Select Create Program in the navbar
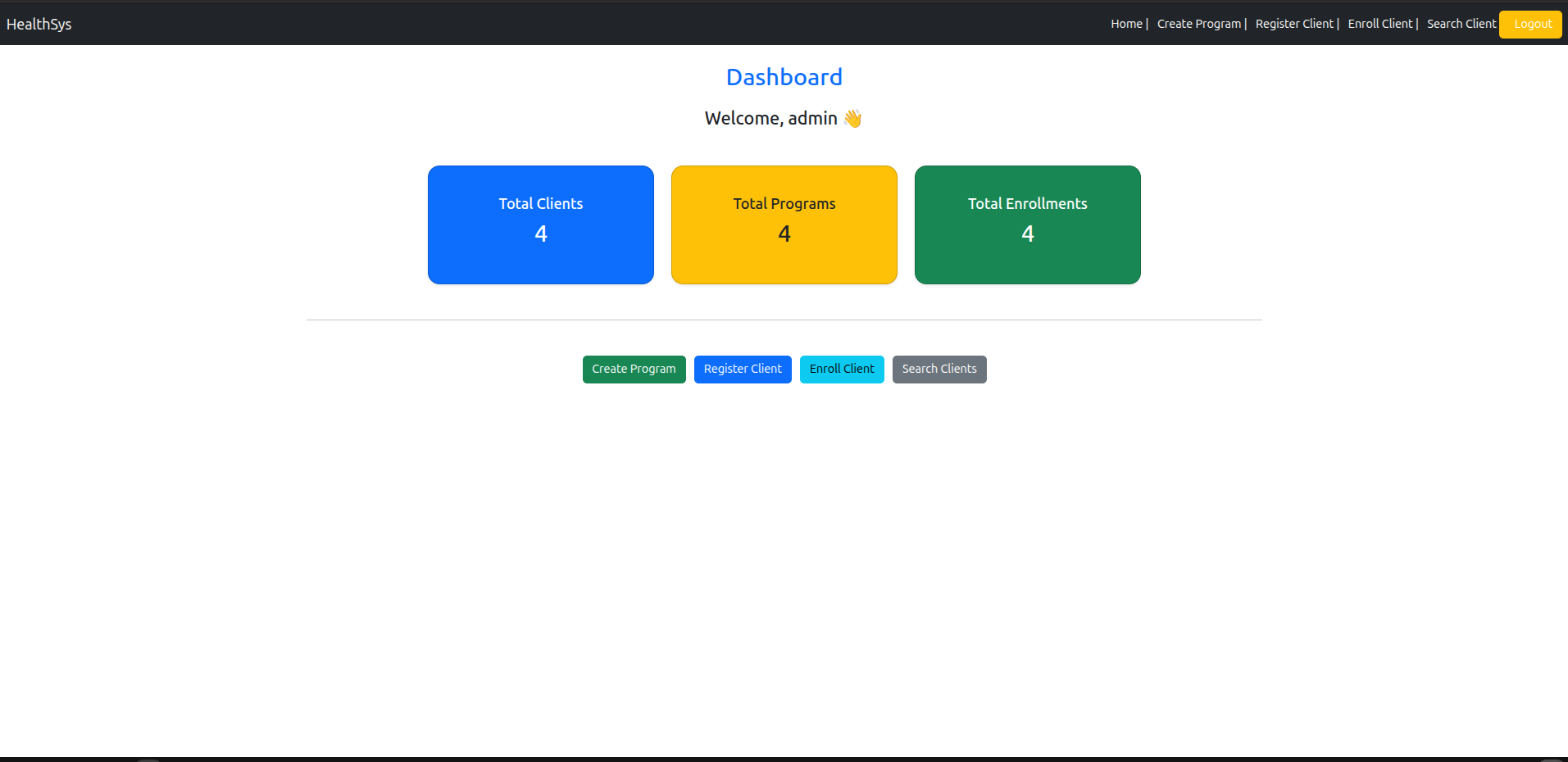This screenshot has height=762, width=1568. (1198, 24)
